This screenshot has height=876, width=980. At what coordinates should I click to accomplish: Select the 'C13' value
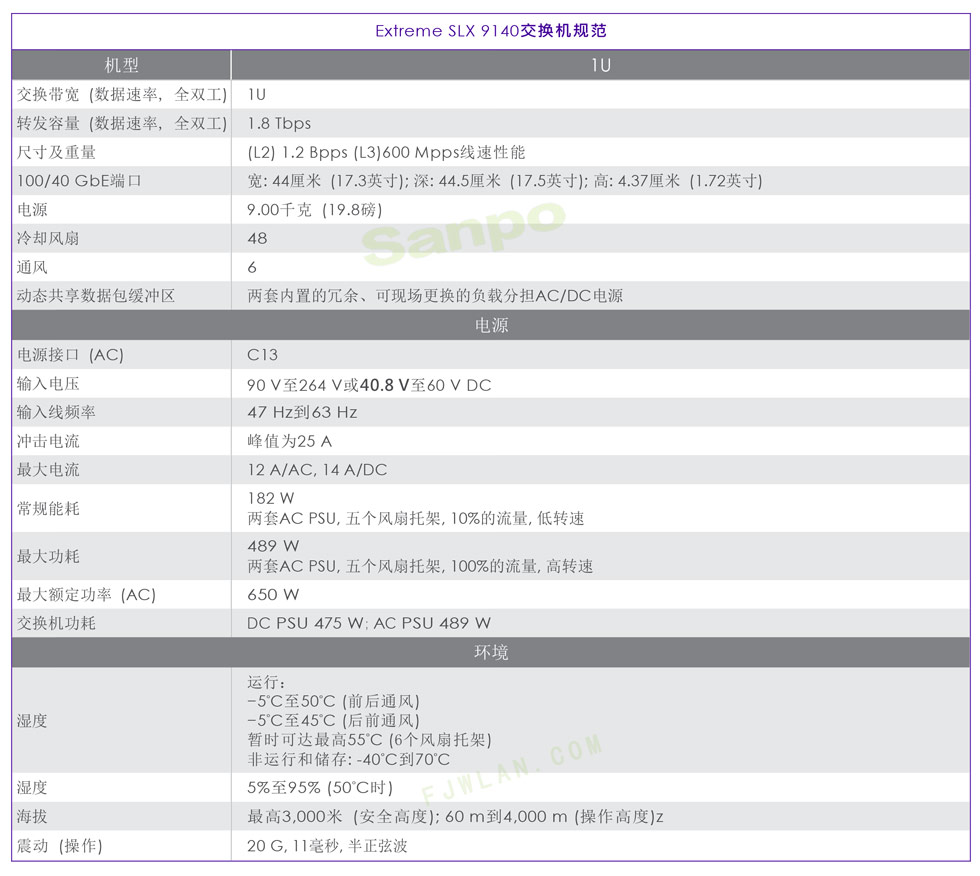262,354
